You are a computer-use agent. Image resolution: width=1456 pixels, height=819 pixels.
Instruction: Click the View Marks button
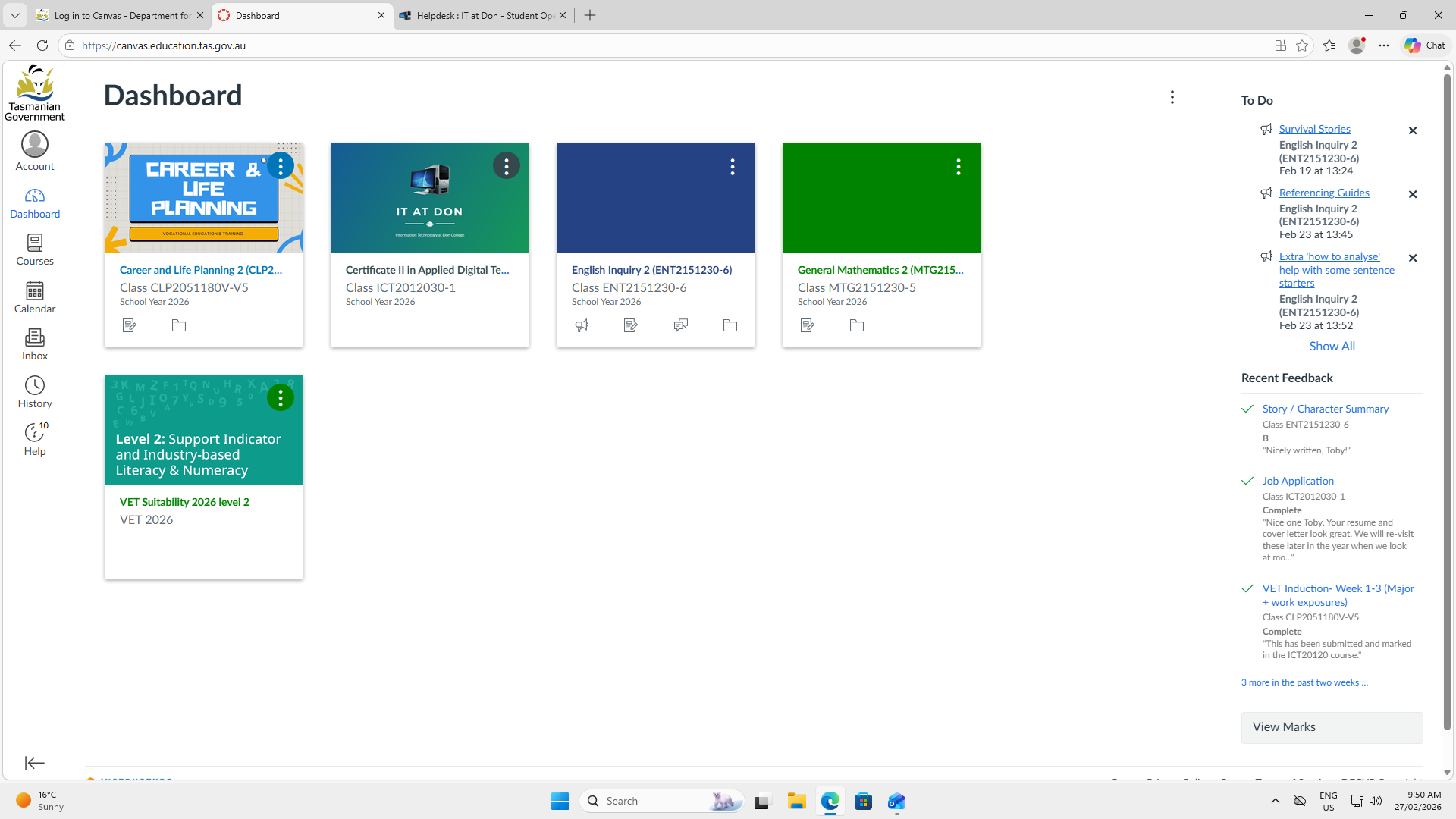[1332, 727]
